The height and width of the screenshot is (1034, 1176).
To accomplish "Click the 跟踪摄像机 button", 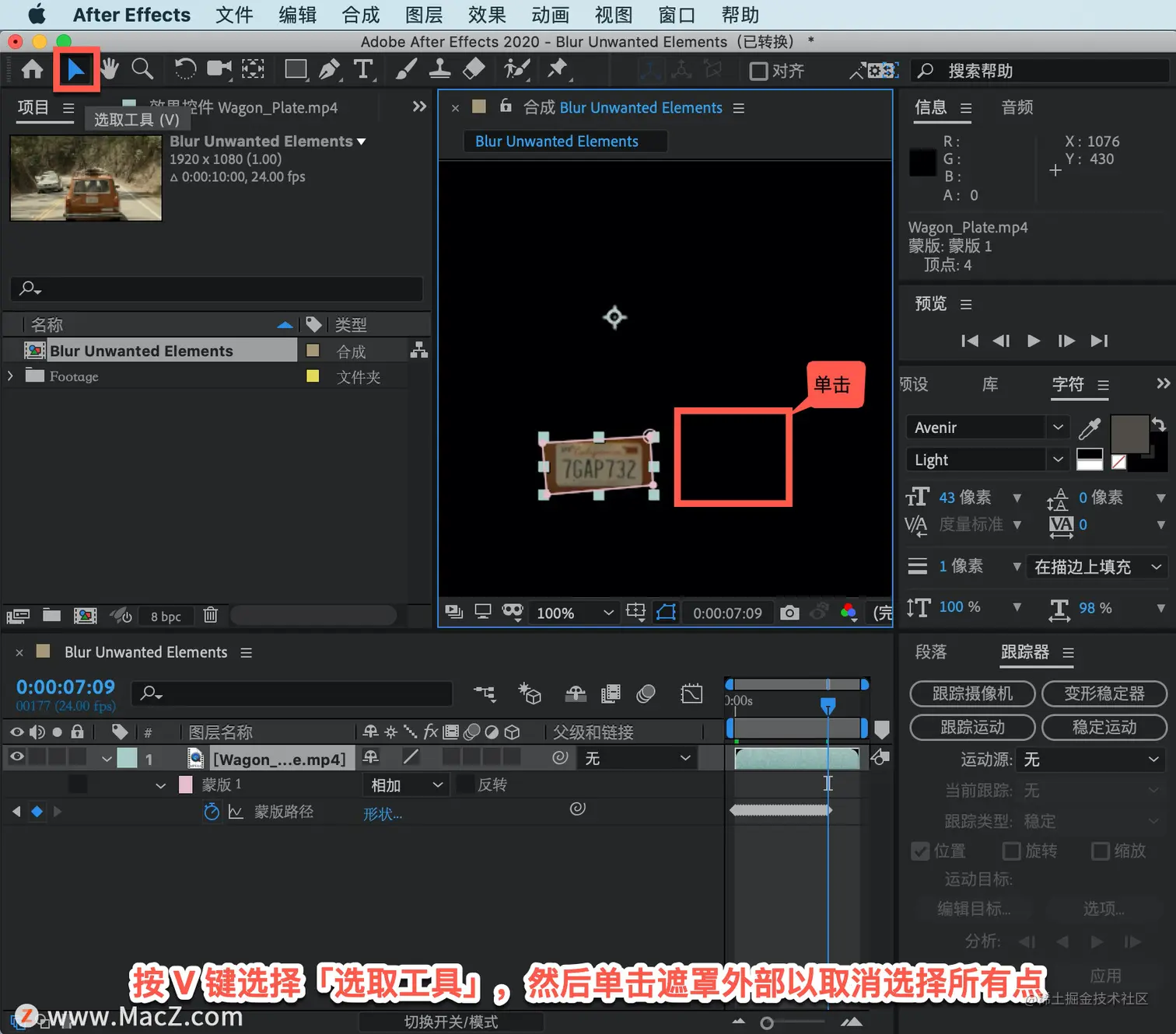I will point(972,693).
